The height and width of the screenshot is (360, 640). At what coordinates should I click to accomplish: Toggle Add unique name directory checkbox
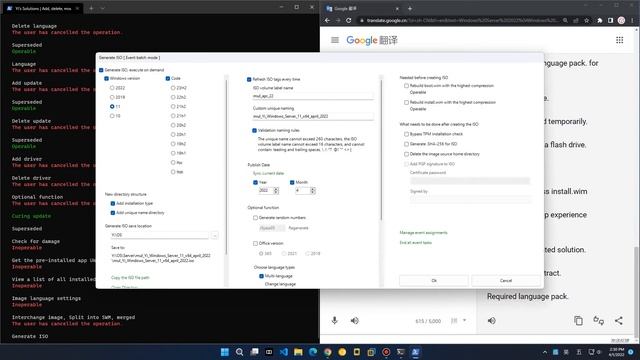[x=113, y=213]
